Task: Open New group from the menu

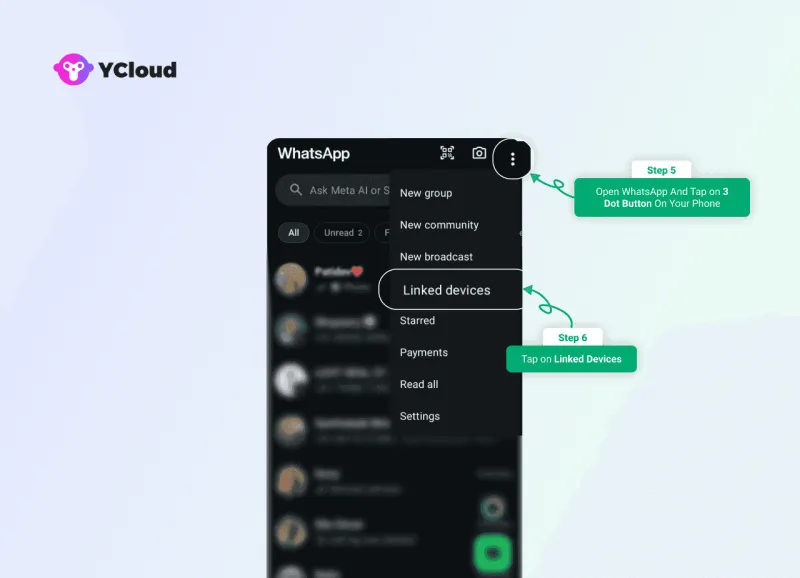Action: [425, 192]
